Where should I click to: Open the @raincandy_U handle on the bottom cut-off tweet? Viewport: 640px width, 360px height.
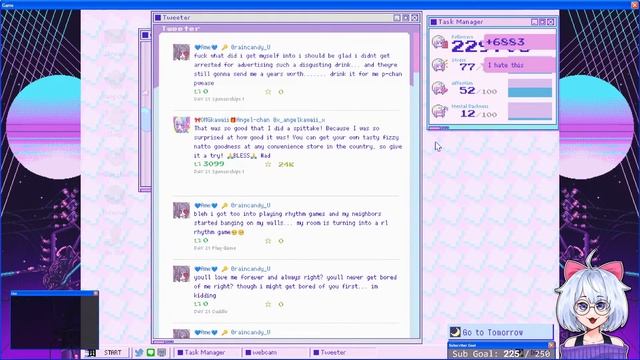pyautogui.click(x=250, y=333)
